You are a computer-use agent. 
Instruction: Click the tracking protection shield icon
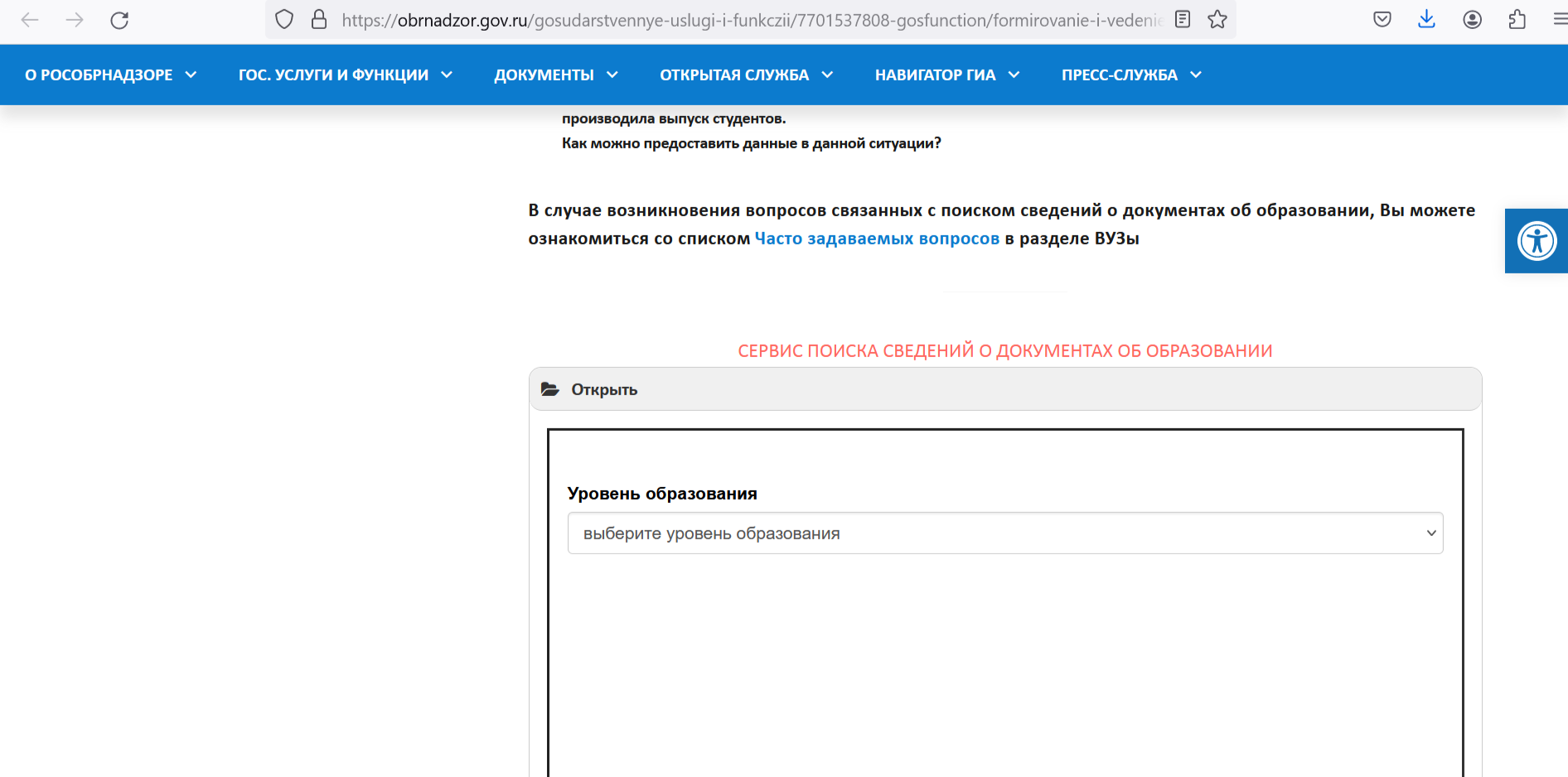[x=284, y=20]
